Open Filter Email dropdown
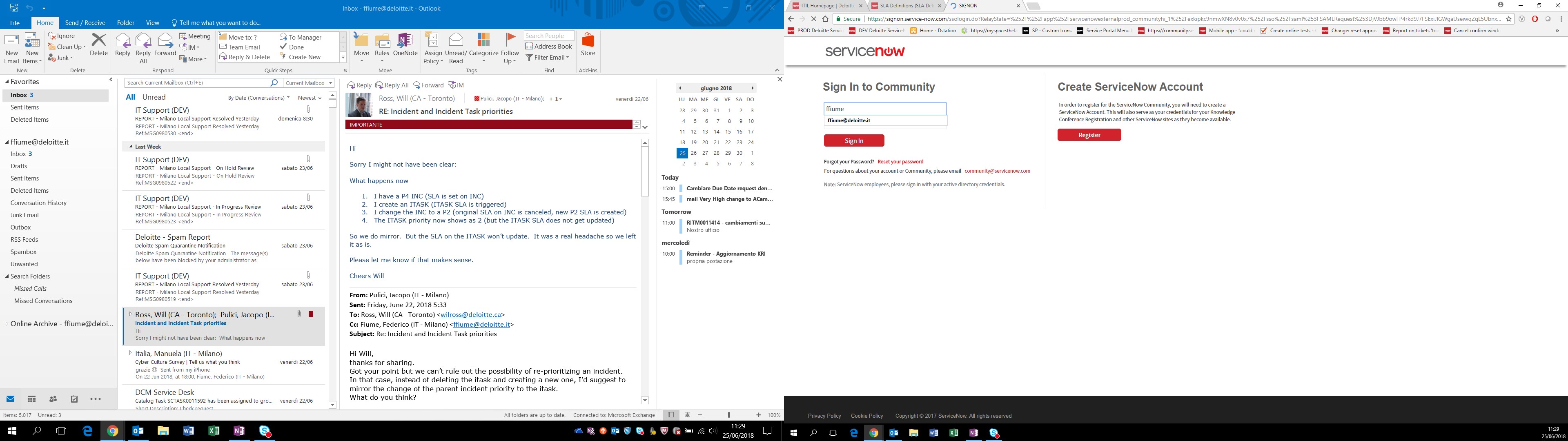 [x=547, y=57]
